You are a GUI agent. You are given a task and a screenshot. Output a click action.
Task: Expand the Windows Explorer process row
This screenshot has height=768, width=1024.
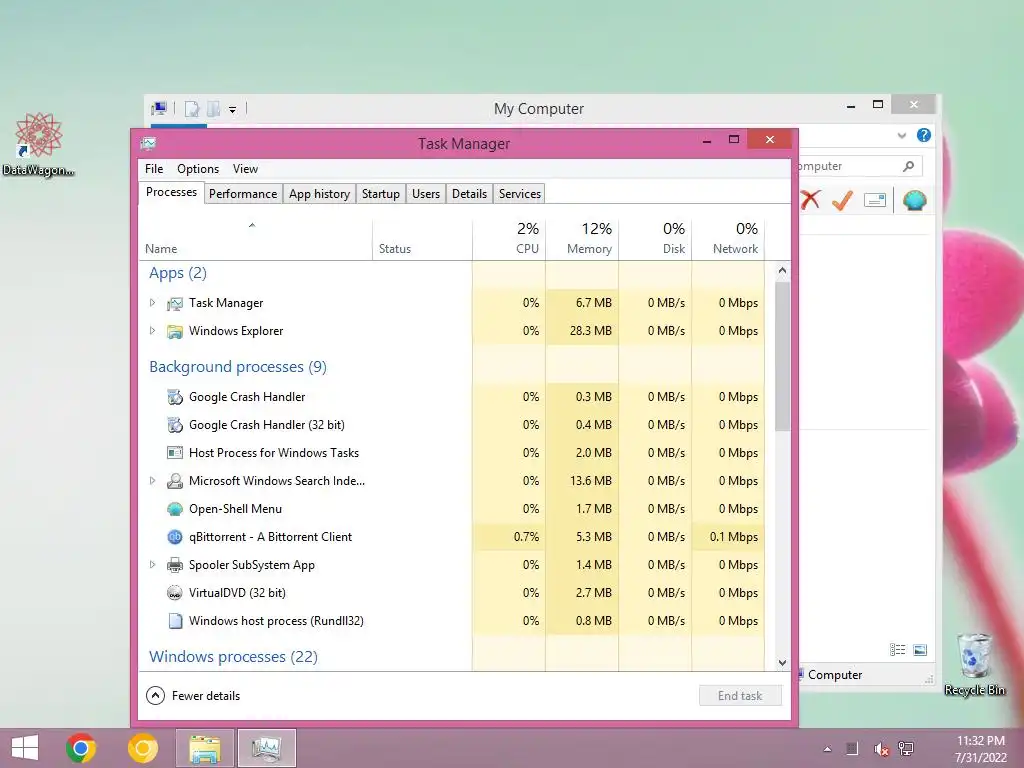(152, 330)
